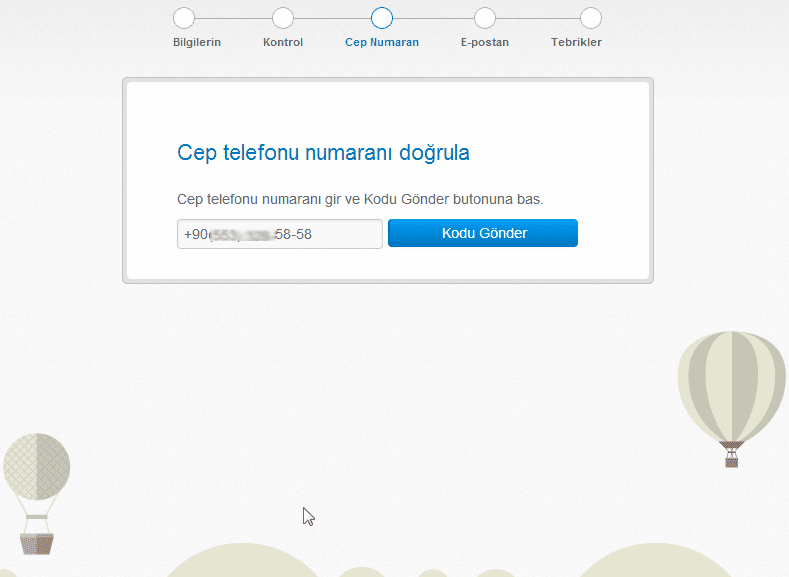Screen dimensions: 789x577
Task: Click the E-postan step label
Action: click(485, 42)
